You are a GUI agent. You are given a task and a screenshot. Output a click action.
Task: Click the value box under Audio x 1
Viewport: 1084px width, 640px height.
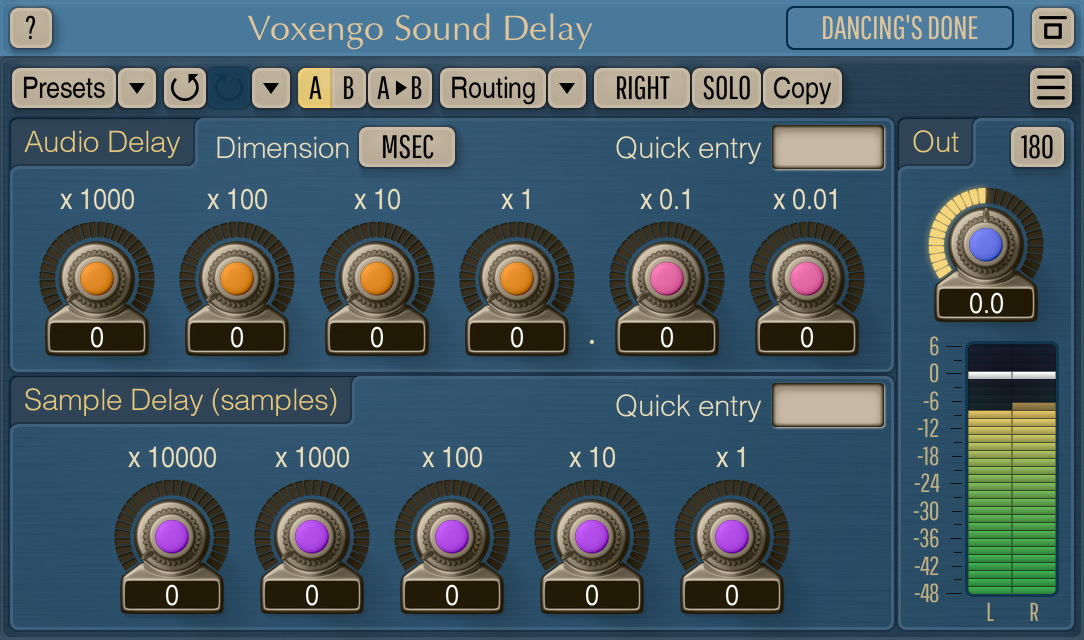click(x=516, y=338)
